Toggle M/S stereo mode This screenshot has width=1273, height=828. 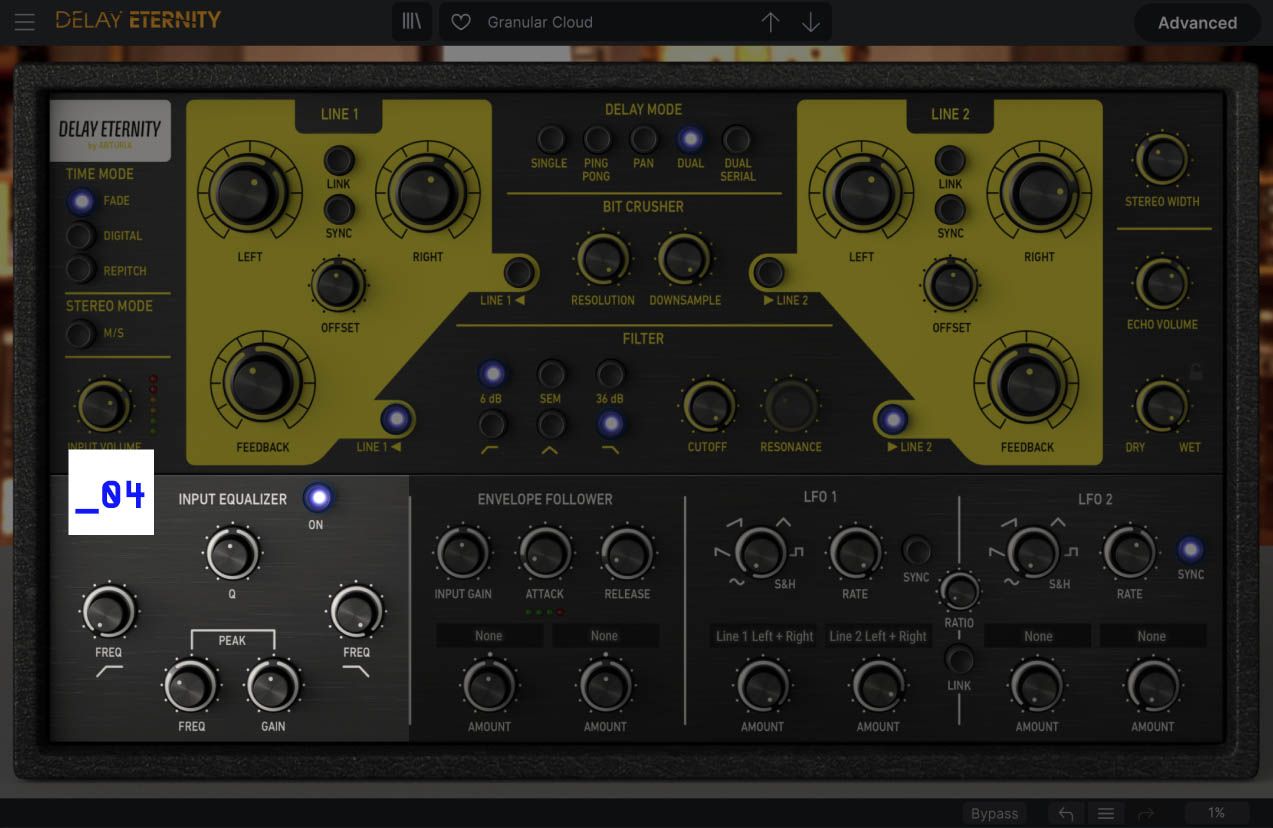point(81,333)
